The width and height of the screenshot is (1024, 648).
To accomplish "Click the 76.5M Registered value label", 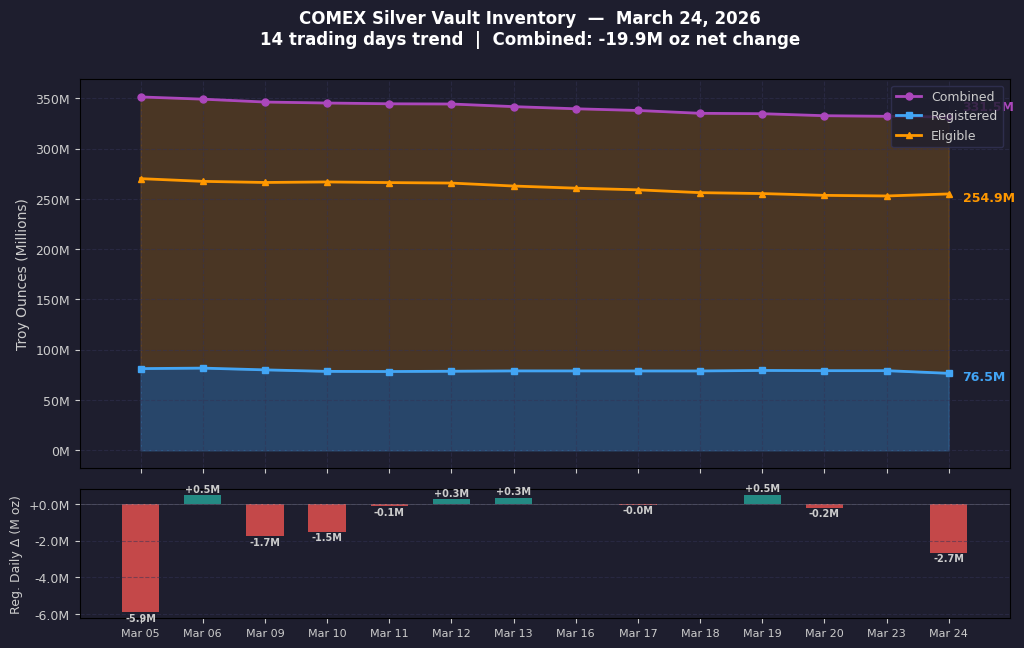I will [x=984, y=376].
